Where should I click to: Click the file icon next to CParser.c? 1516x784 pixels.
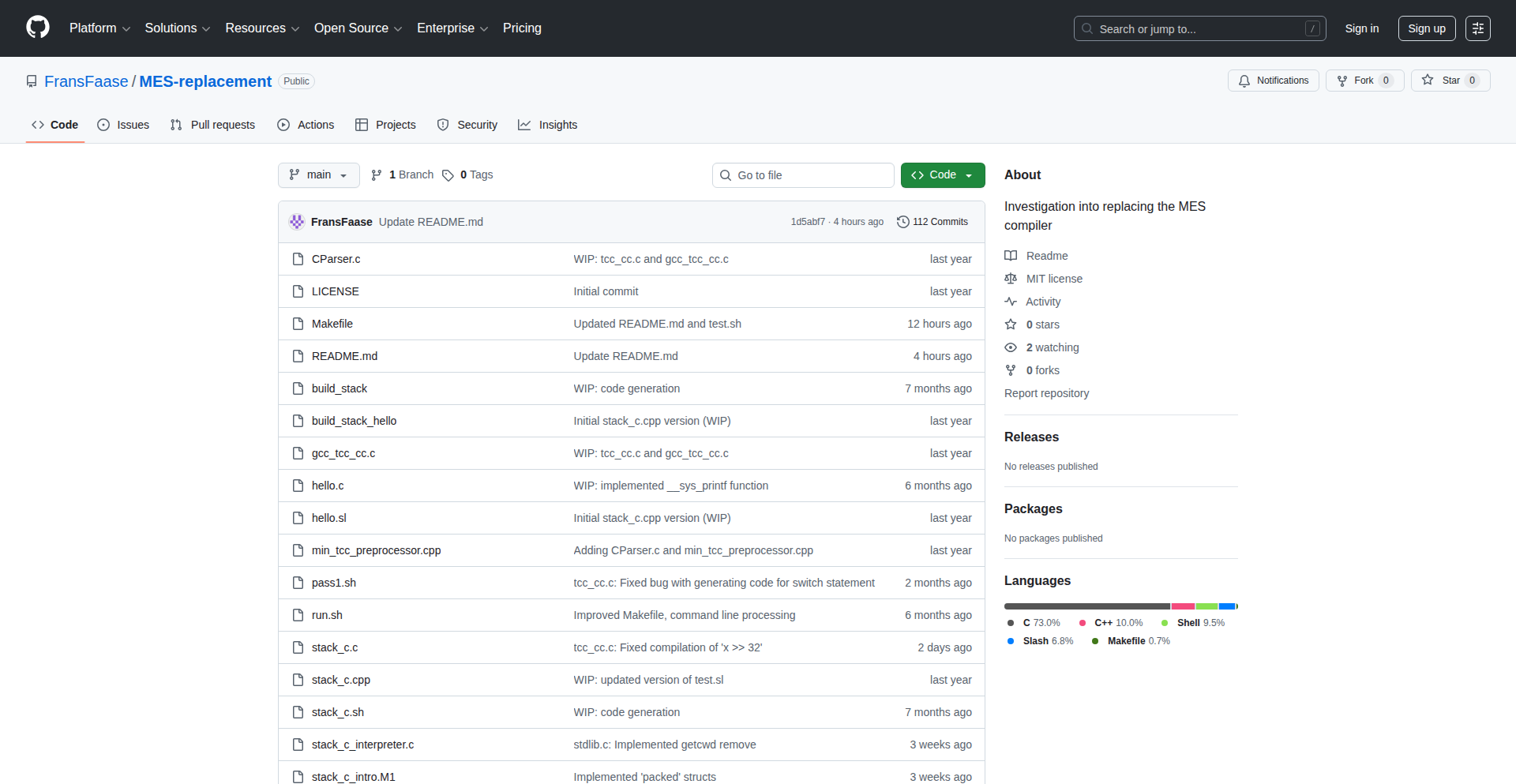click(298, 259)
